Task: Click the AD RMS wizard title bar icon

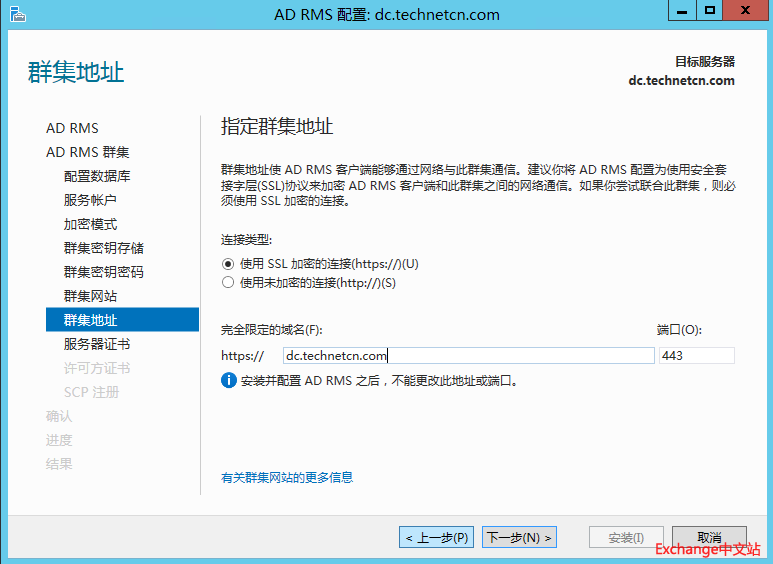Action: click(16, 14)
